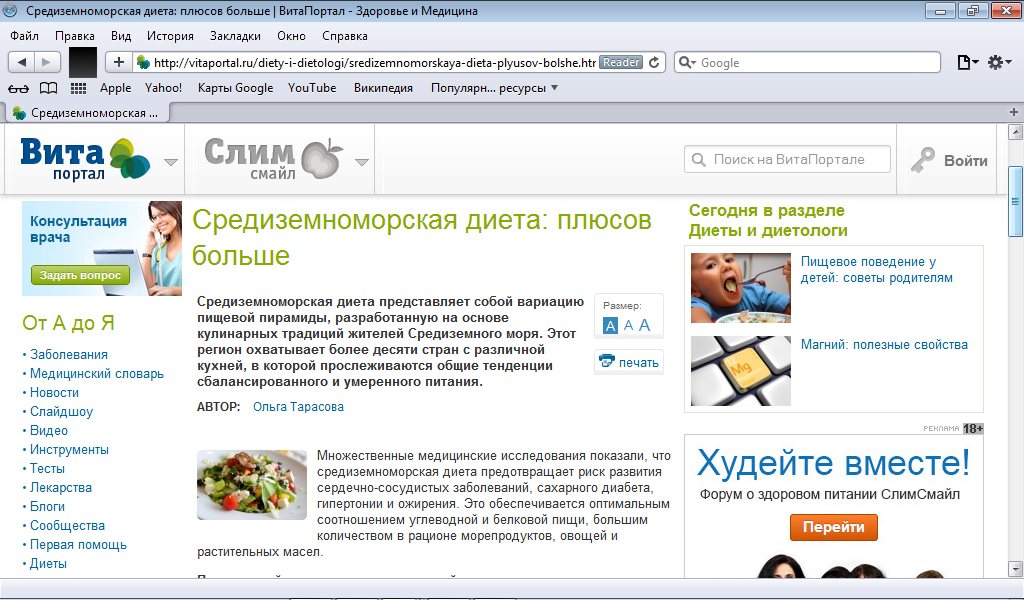The image size is (1024, 600).
Task: Go forward with the browser Forward arrow
Action: pyautogui.click(x=46, y=62)
